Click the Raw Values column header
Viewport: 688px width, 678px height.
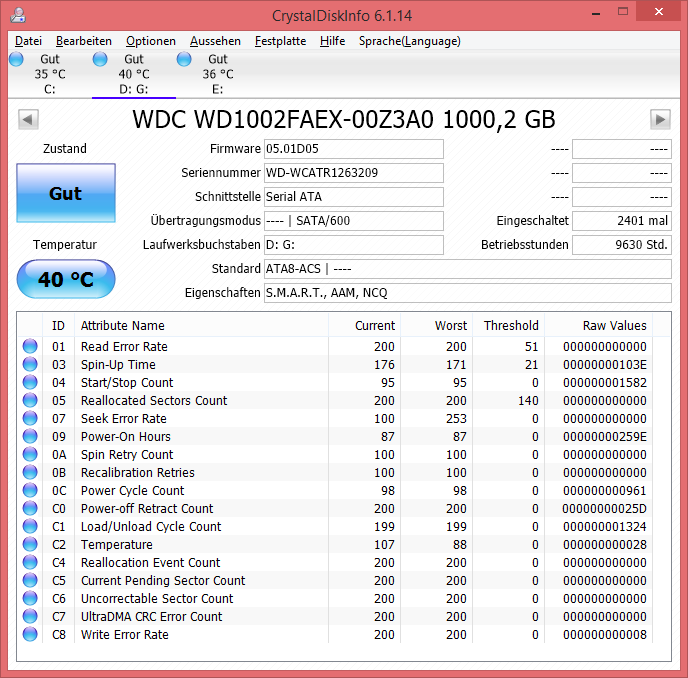(x=598, y=326)
